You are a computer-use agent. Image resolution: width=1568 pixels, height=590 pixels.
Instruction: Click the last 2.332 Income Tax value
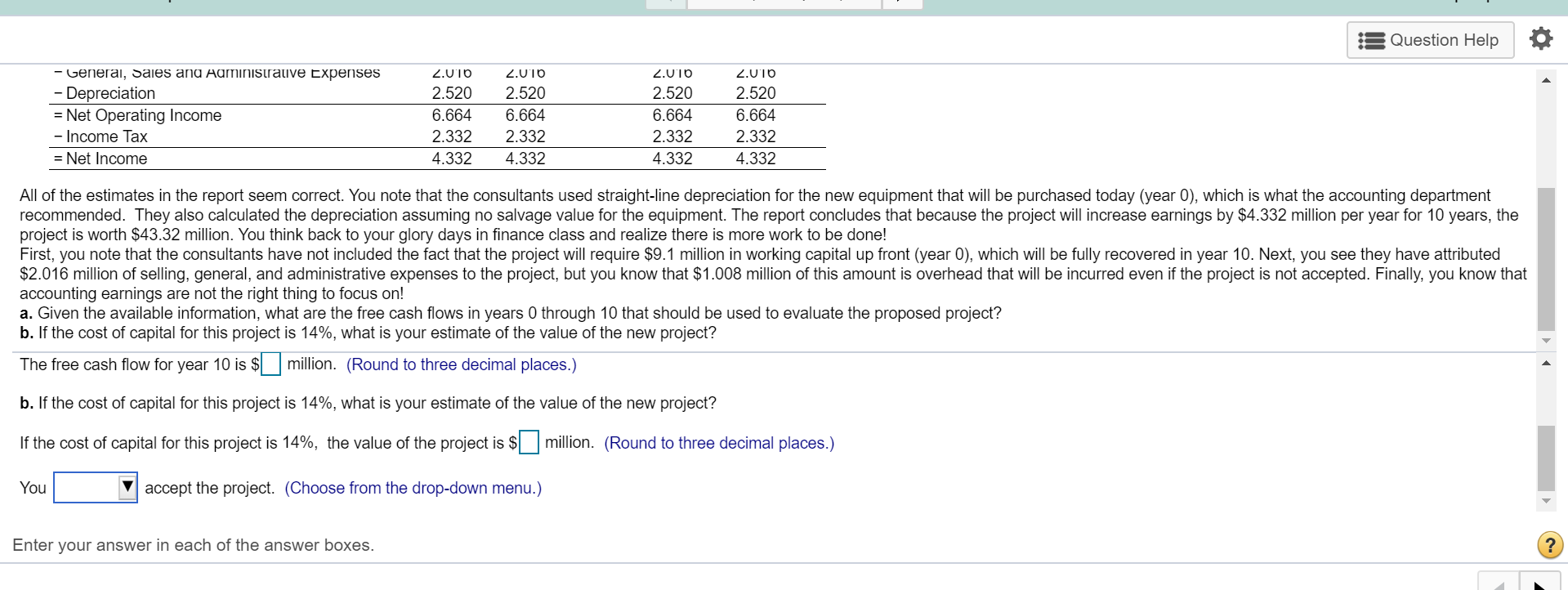click(756, 136)
